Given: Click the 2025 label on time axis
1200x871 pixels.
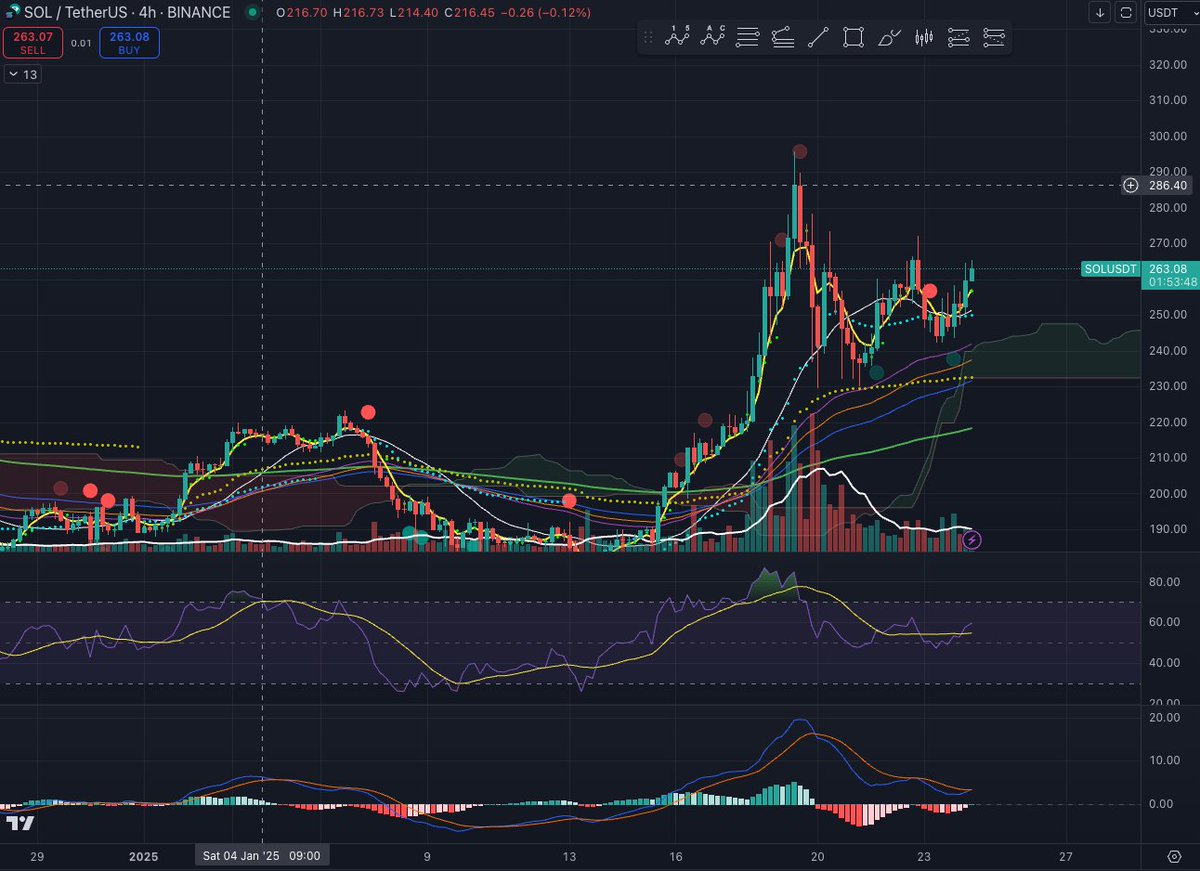Looking at the screenshot, I should point(143,857).
